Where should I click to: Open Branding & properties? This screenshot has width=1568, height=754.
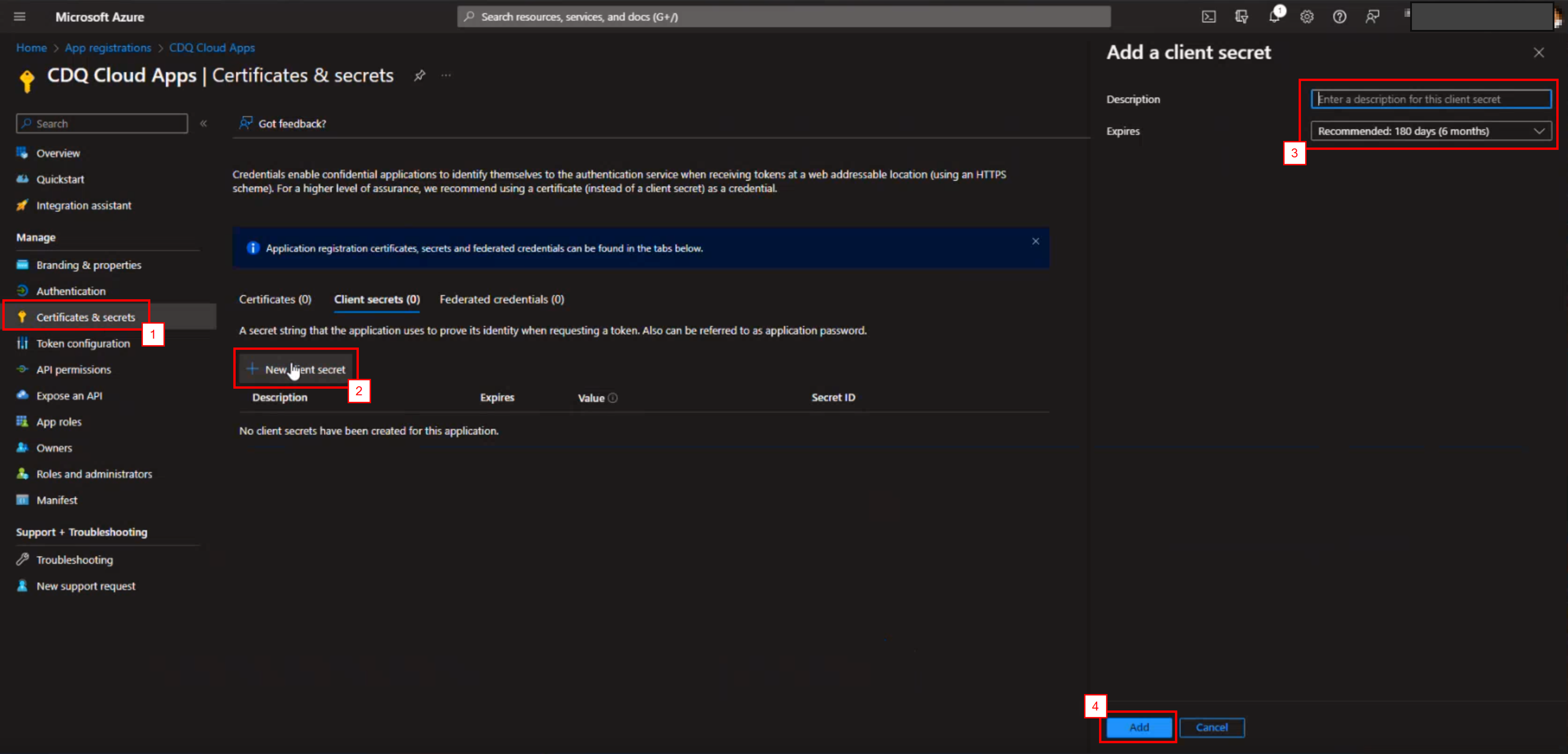(88, 265)
